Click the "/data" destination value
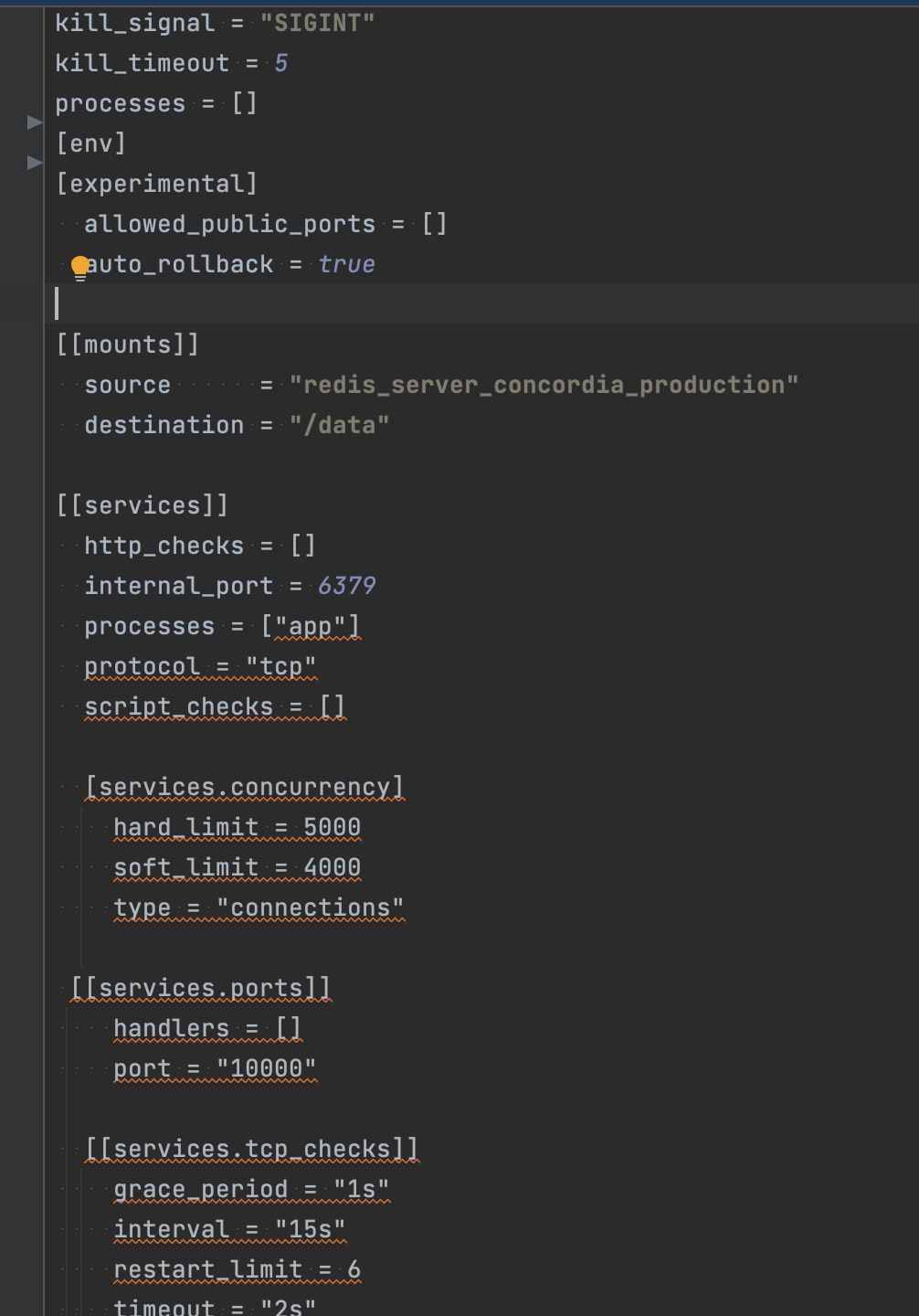The width and height of the screenshot is (919, 1316). 339,425
